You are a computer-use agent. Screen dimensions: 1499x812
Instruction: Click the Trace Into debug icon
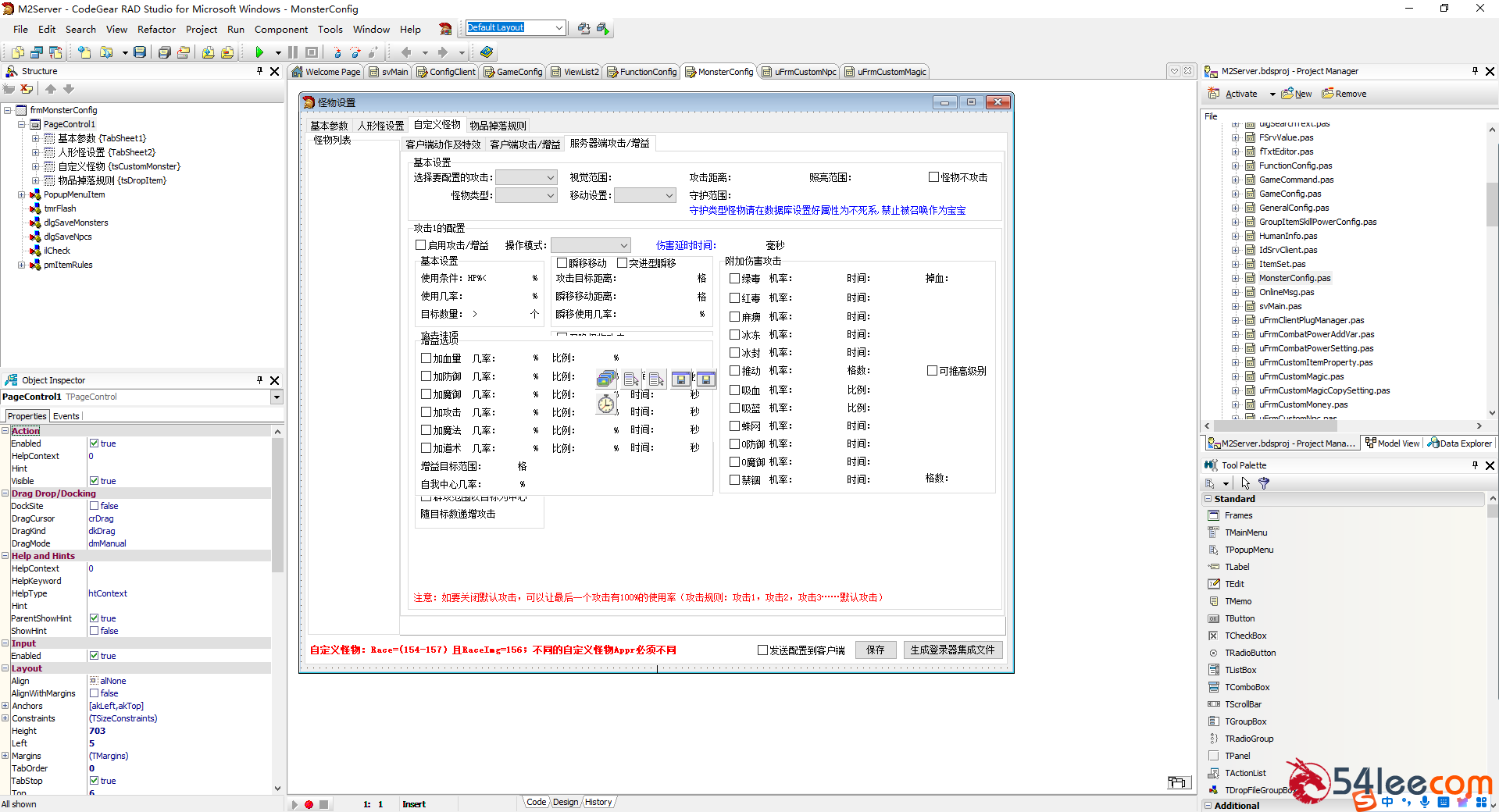(x=337, y=52)
